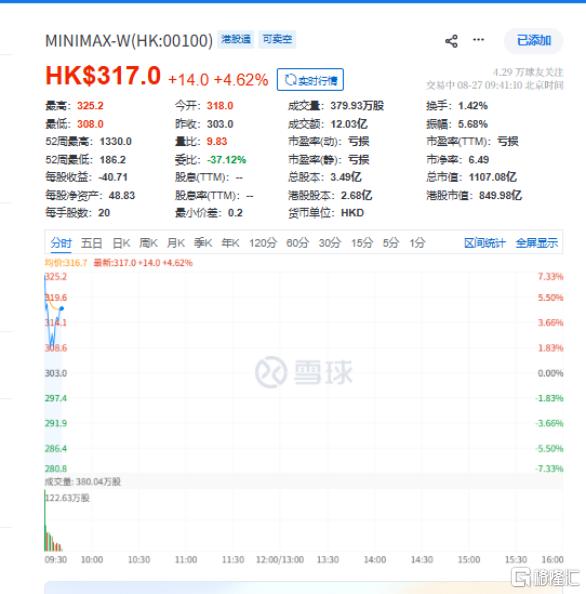Switch to the 日K chart tab
Image resolution: width=586 pixels, height=594 pixels.
(121, 243)
